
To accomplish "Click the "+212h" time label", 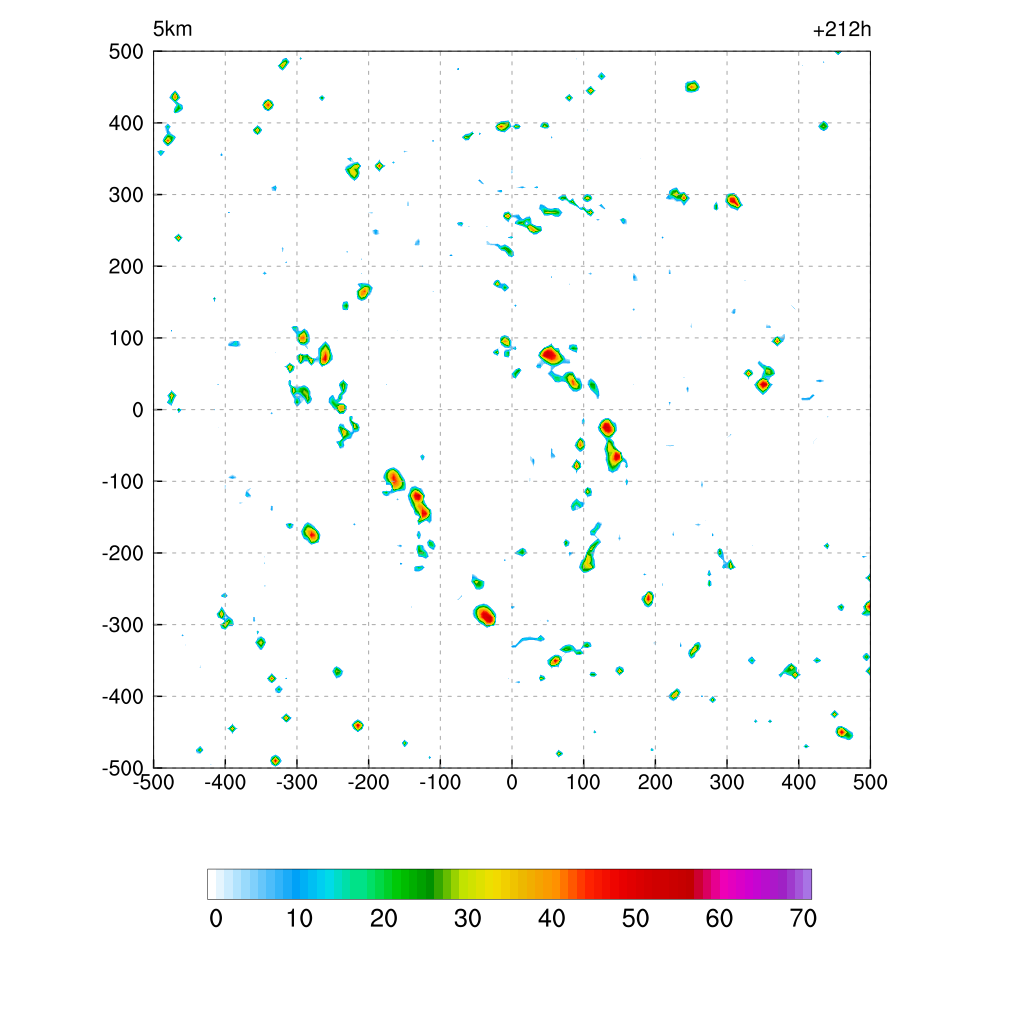I will (842, 29).
